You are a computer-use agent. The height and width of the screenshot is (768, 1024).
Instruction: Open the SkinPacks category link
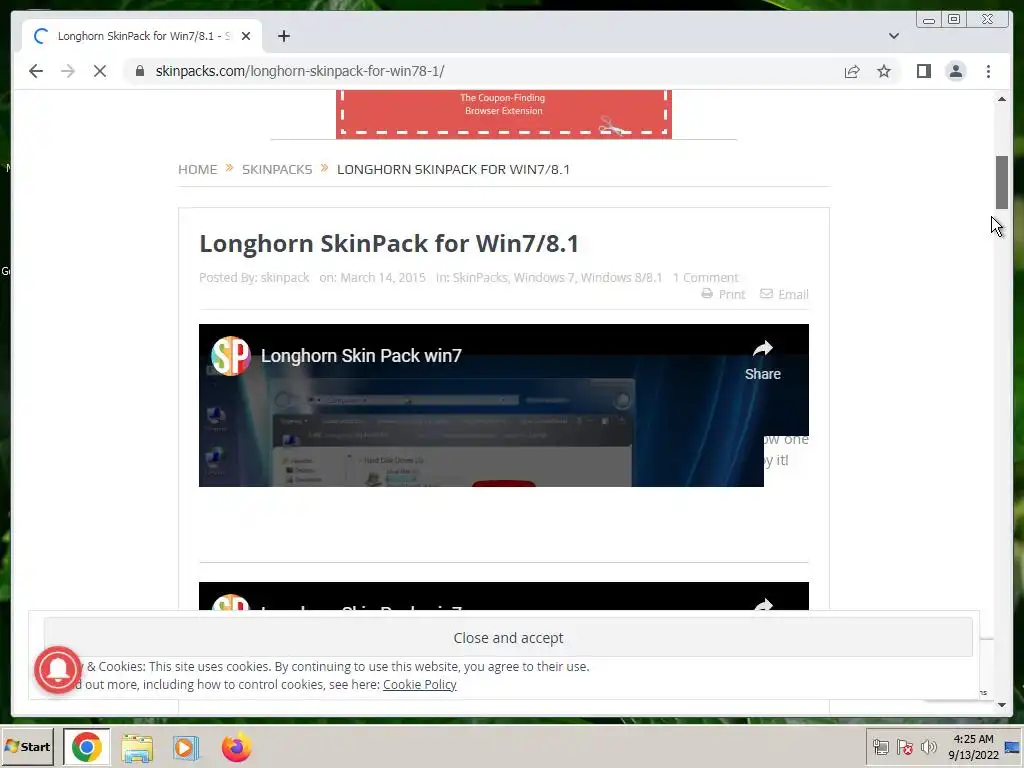pos(479,278)
